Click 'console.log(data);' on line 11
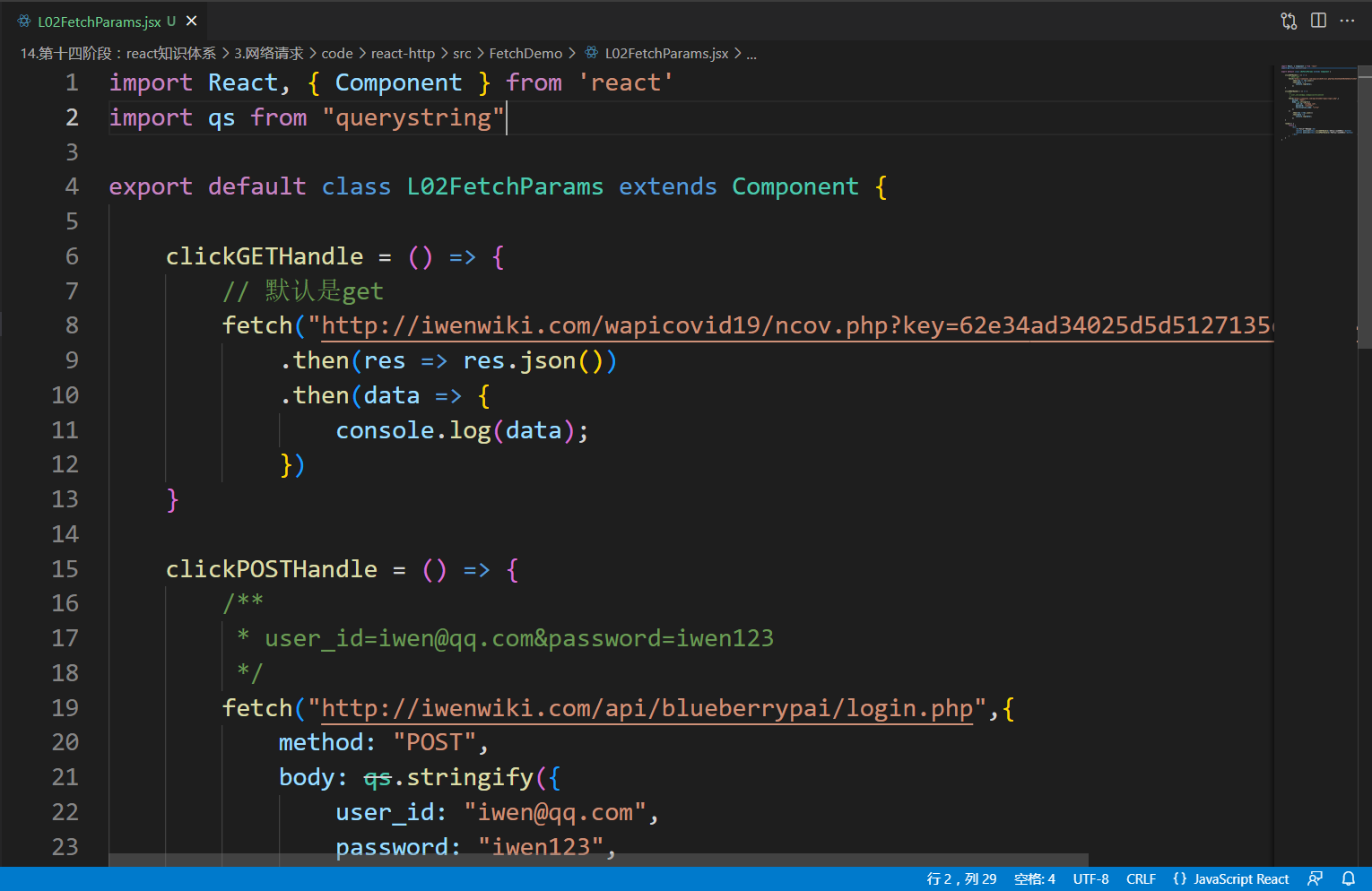Screen dimensions: 1372x891 (x=462, y=430)
